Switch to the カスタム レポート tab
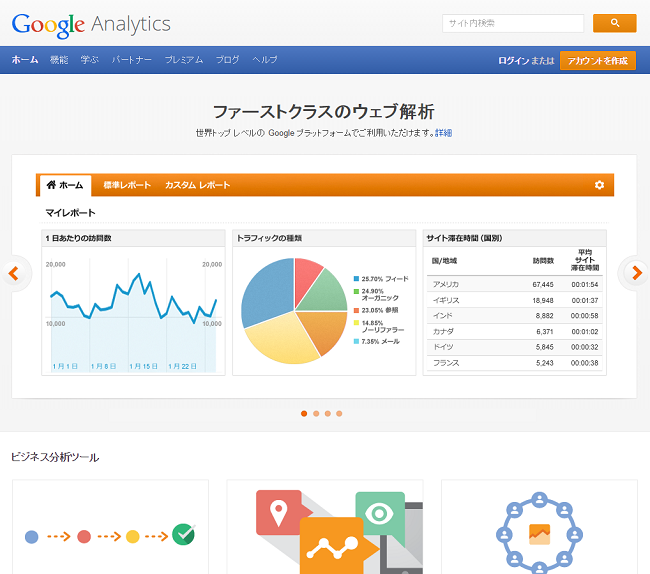 197,185
